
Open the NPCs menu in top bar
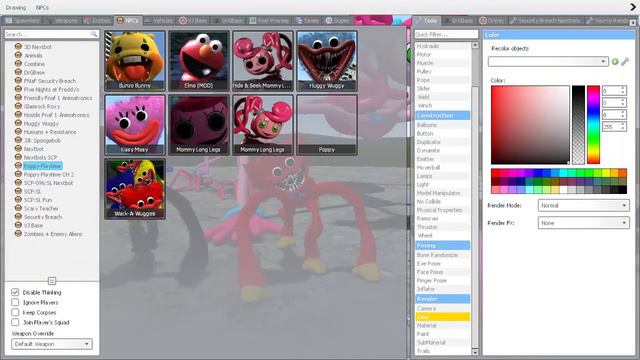coord(42,7)
